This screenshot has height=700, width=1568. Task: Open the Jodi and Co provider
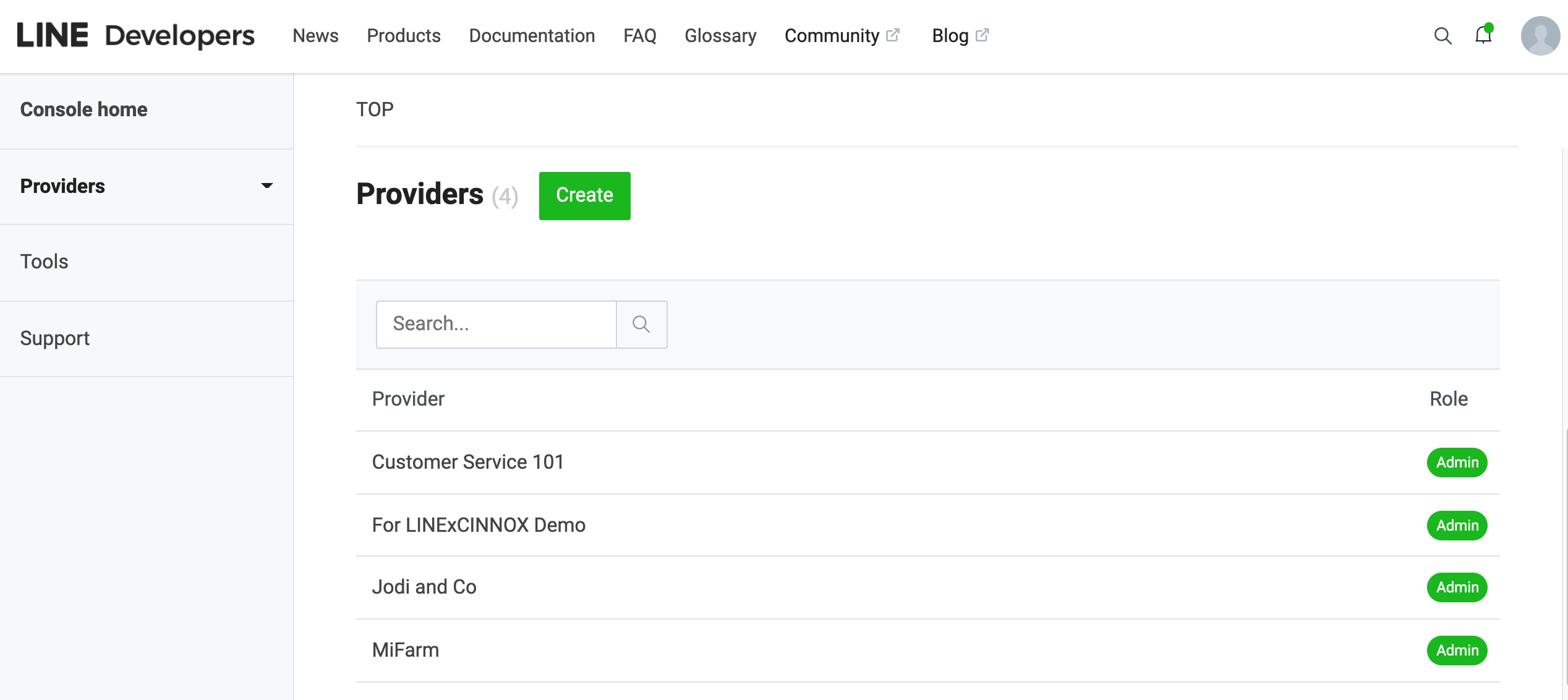[424, 587]
